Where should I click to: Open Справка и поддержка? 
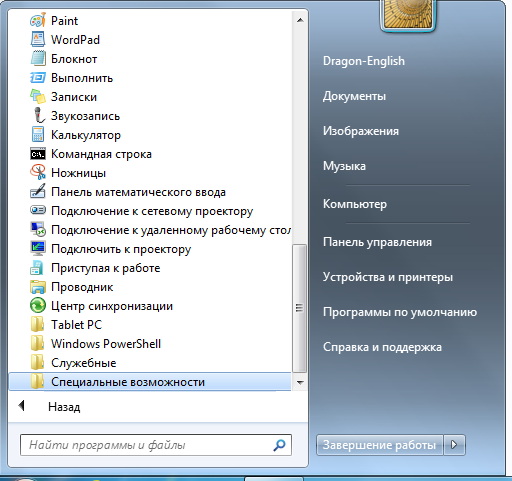coord(382,347)
